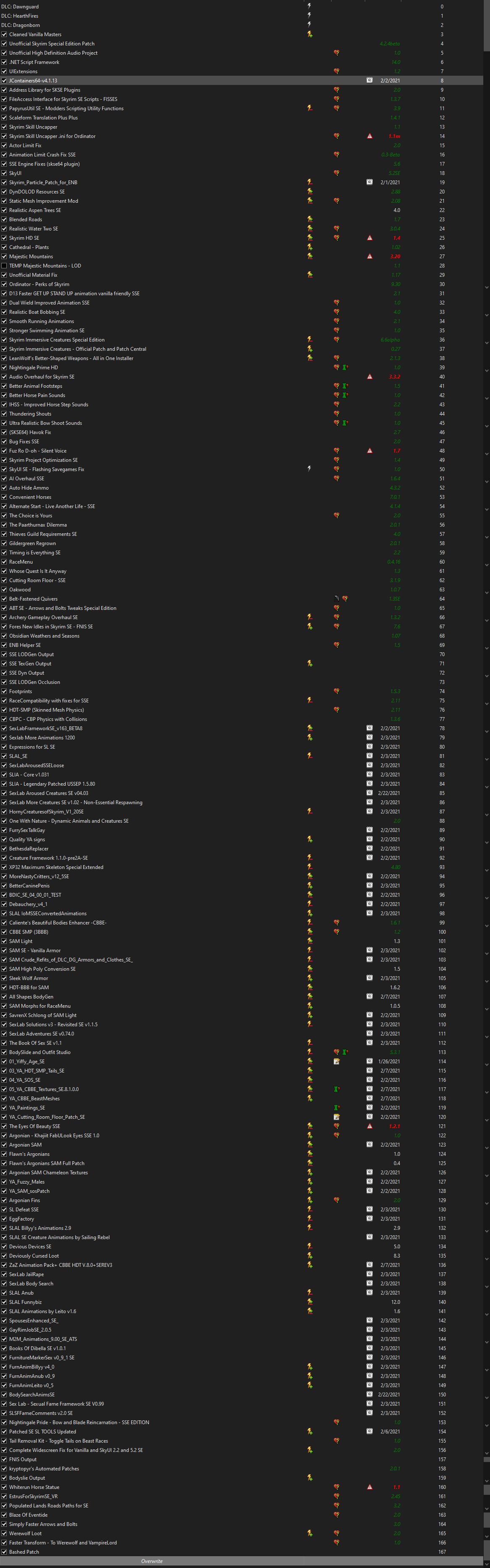The height and width of the screenshot is (1568, 490).
Task: Uncheck BodySlide and Outfit Studio mod
Action: click(x=4, y=1052)
